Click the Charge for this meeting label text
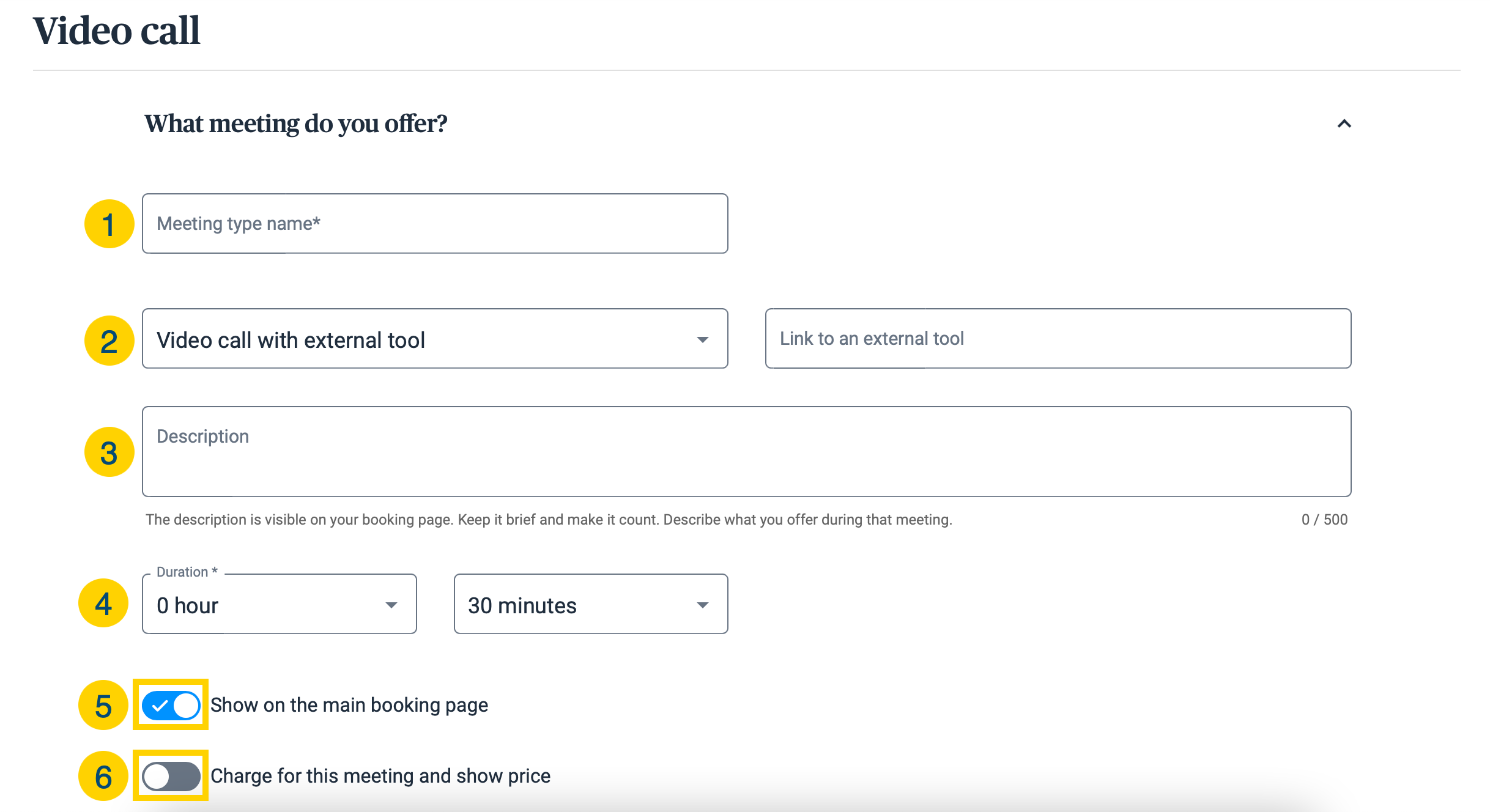1490x812 pixels. (x=380, y=776)
